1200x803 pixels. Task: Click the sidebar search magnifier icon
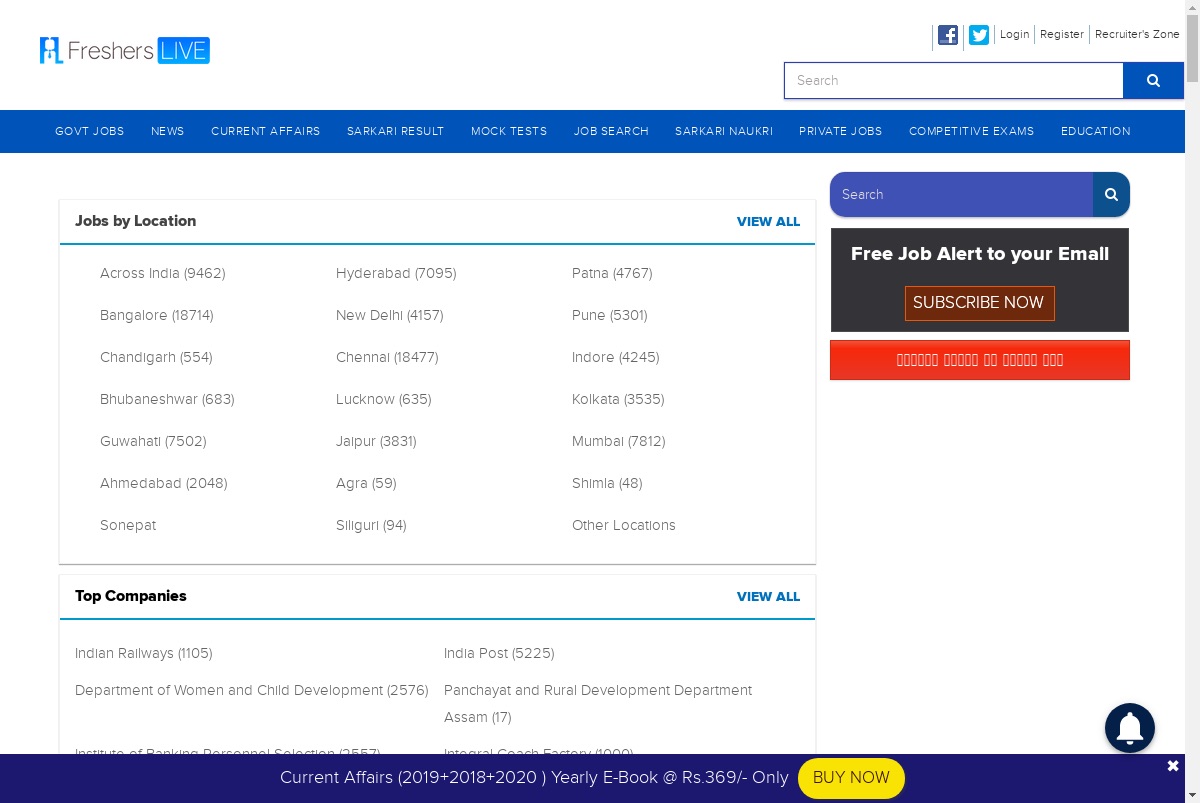[1111, 195]
